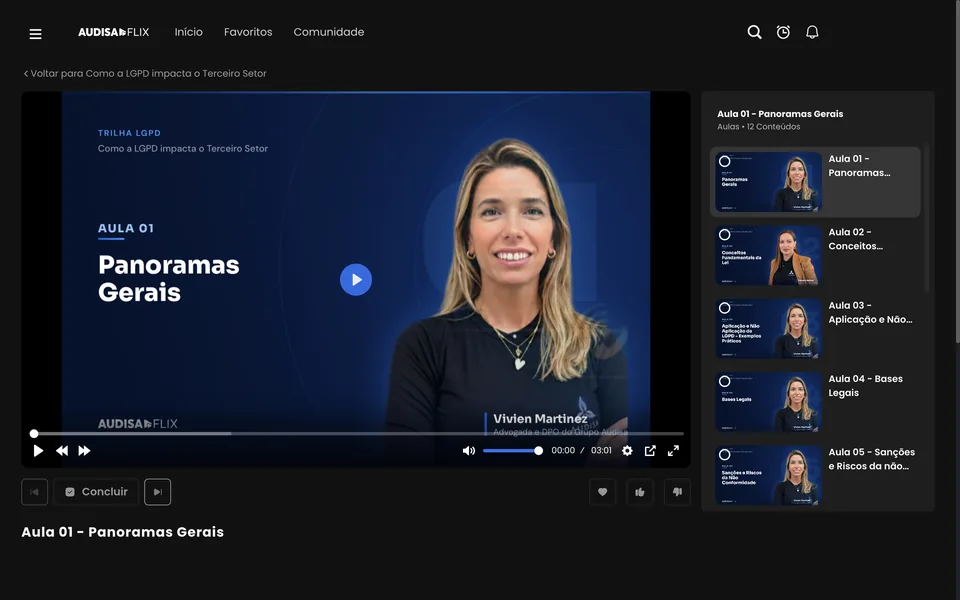Open the watch later clock icon

783,32
